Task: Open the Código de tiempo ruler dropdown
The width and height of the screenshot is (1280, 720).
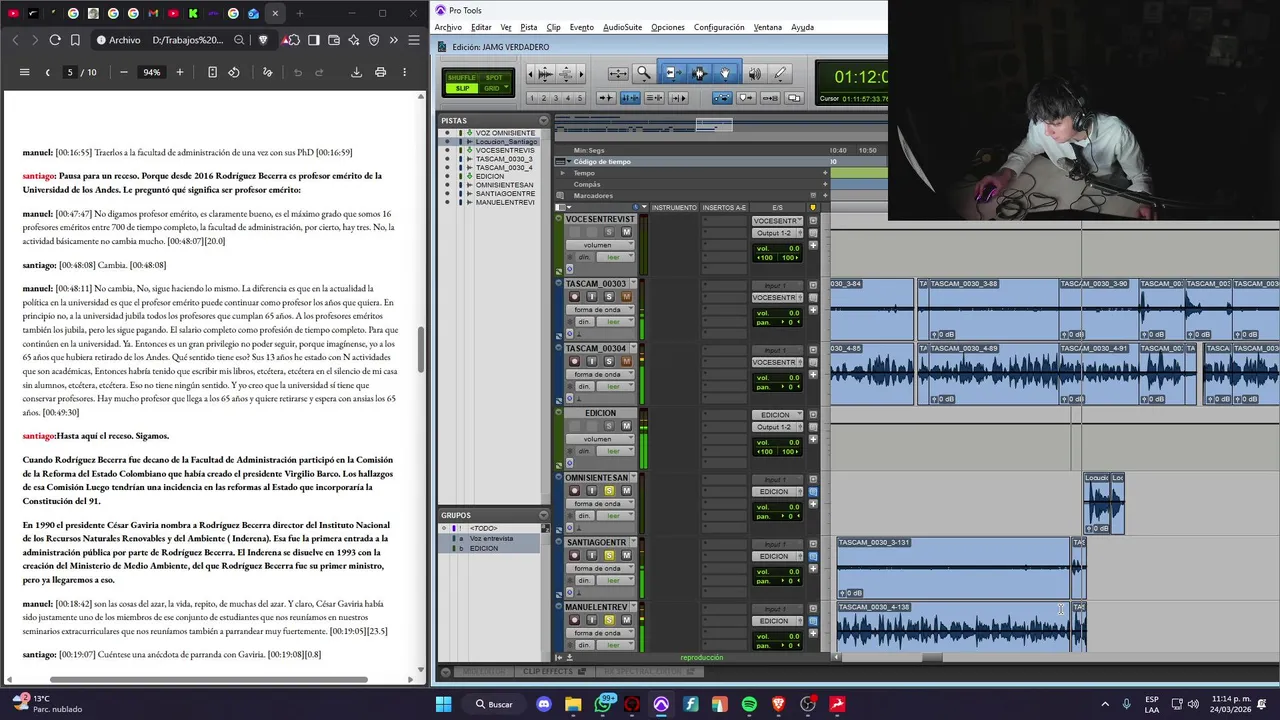Action: click(569, 161)
